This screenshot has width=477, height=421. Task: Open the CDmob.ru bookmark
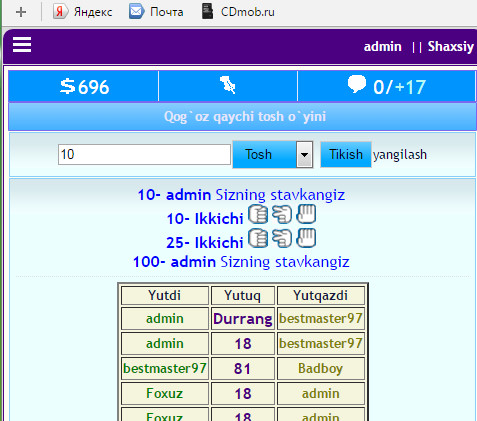[x=238, y=12]
